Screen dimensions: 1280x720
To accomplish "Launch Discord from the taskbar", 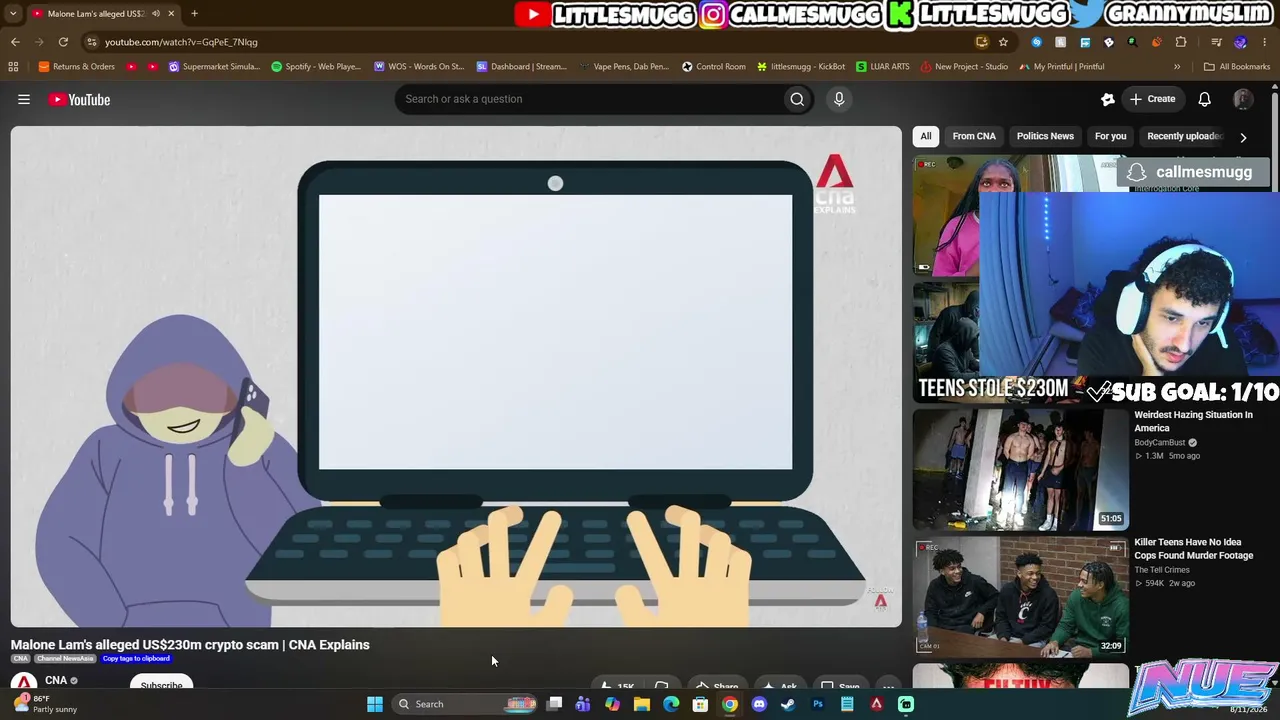I will tap(759, 704).
